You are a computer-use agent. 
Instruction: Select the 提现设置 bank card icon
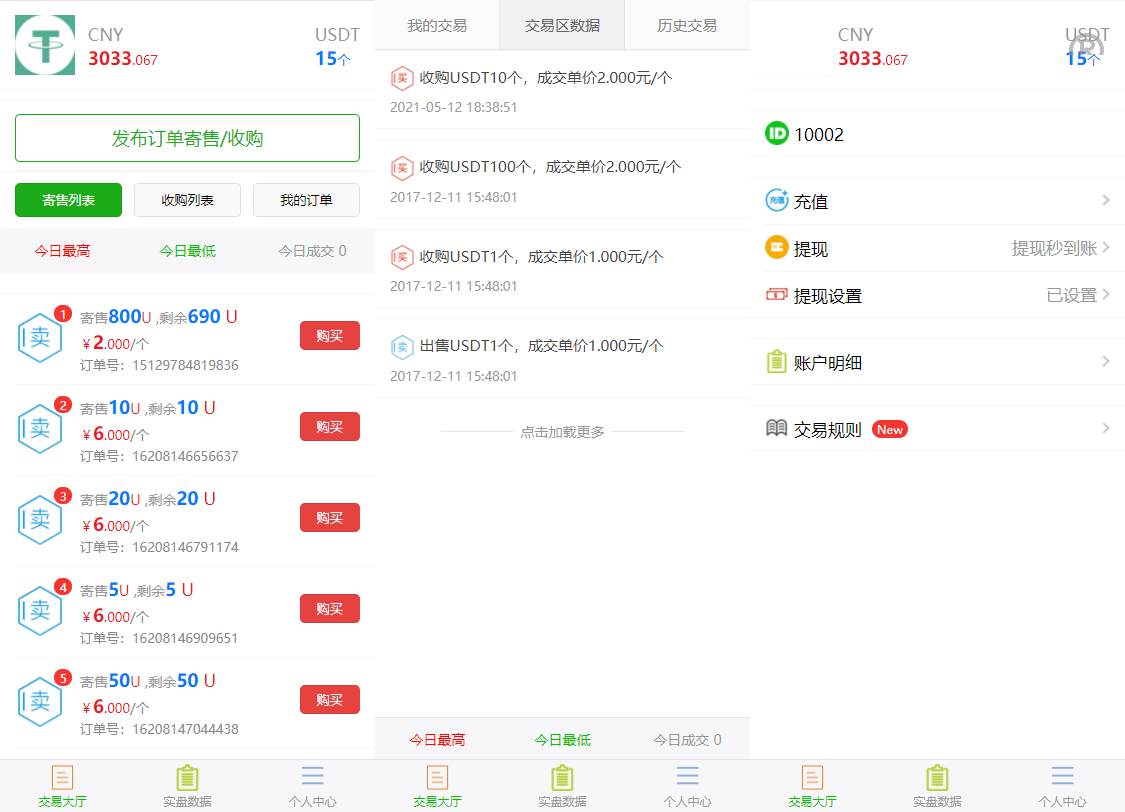coord(777,295)
